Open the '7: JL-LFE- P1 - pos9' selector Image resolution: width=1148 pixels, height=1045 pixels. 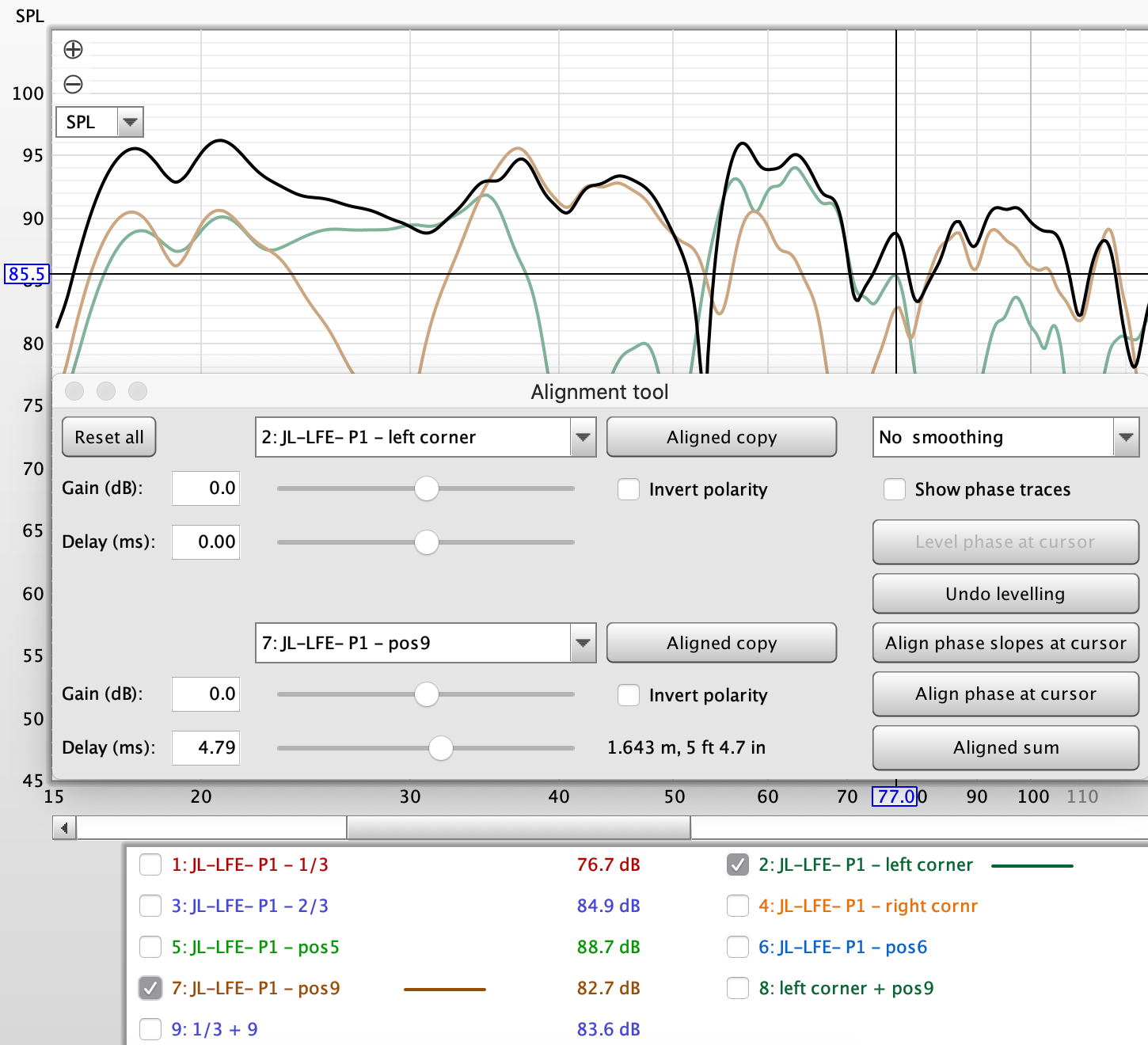425,643
